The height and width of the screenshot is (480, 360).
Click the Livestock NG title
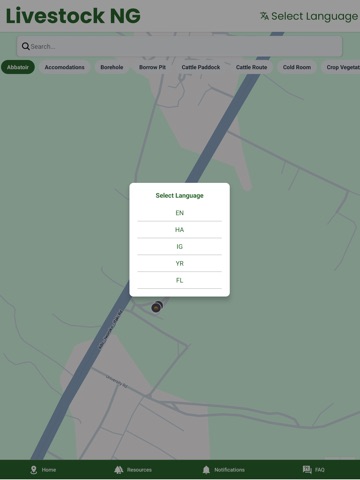click(73, 16)
